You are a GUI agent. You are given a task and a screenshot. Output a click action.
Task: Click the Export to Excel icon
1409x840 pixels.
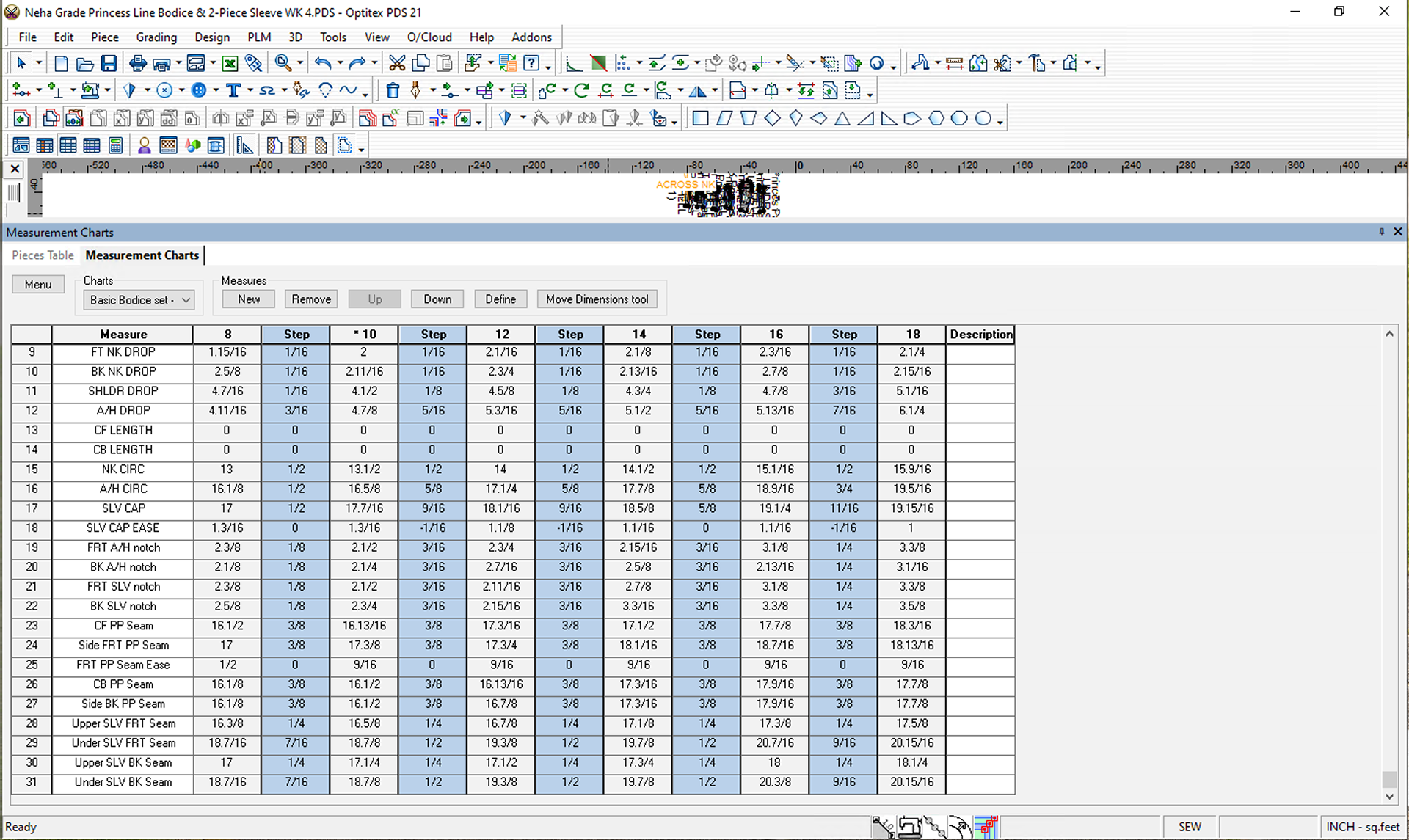[x=230, y=64]
